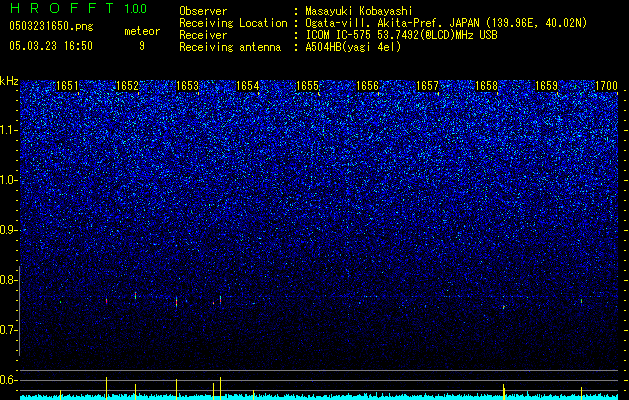
Task: Click the meteor echo streak under the 1652 label
Action: coord(136,296)
